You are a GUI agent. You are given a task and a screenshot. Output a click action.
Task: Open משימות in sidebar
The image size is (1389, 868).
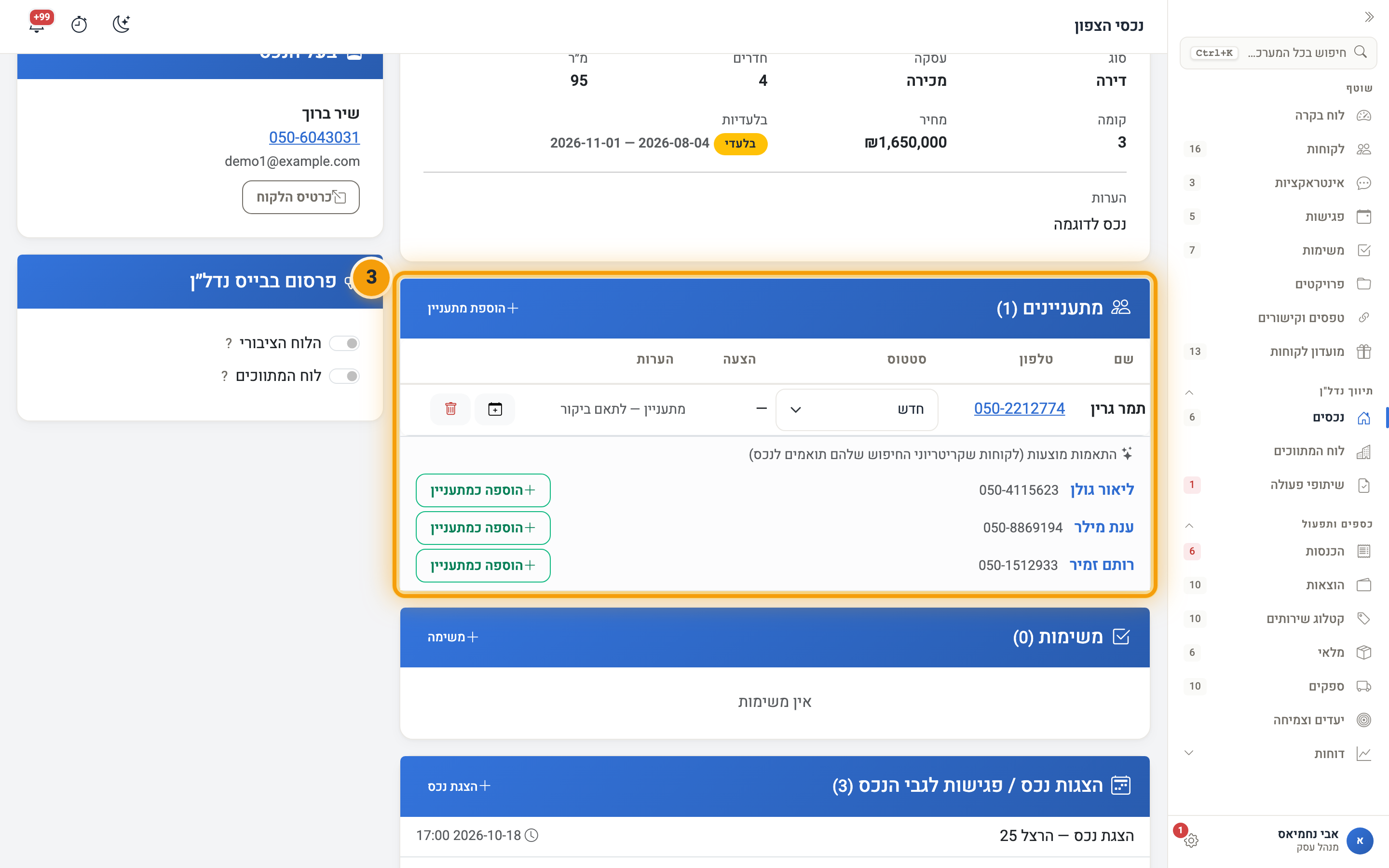coord(1278,250)
